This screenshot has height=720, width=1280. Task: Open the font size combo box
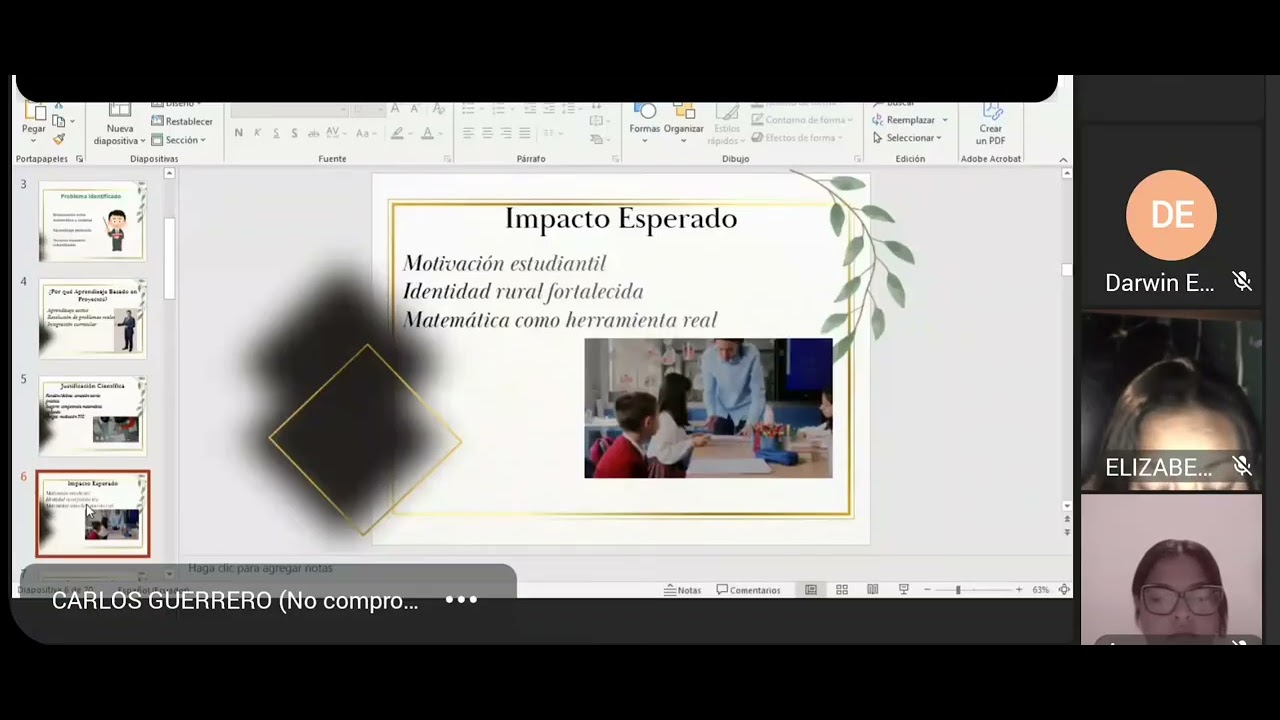point(368,109)
